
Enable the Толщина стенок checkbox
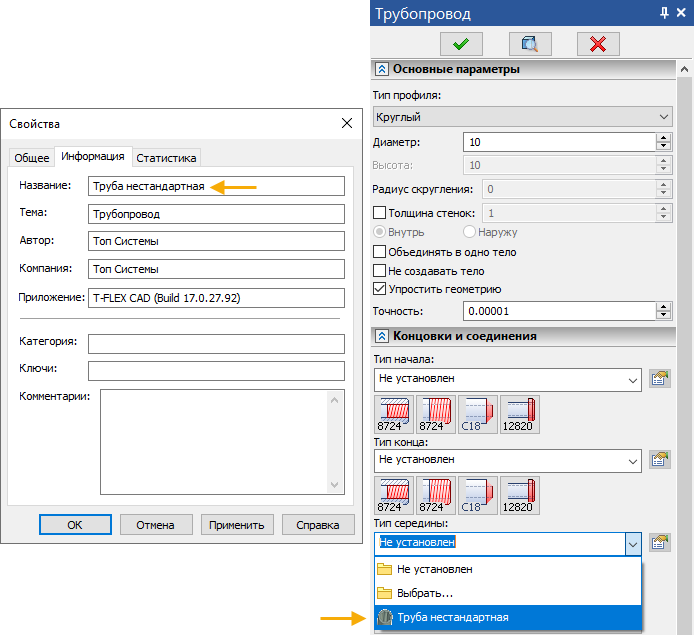[x=379, y=213]
